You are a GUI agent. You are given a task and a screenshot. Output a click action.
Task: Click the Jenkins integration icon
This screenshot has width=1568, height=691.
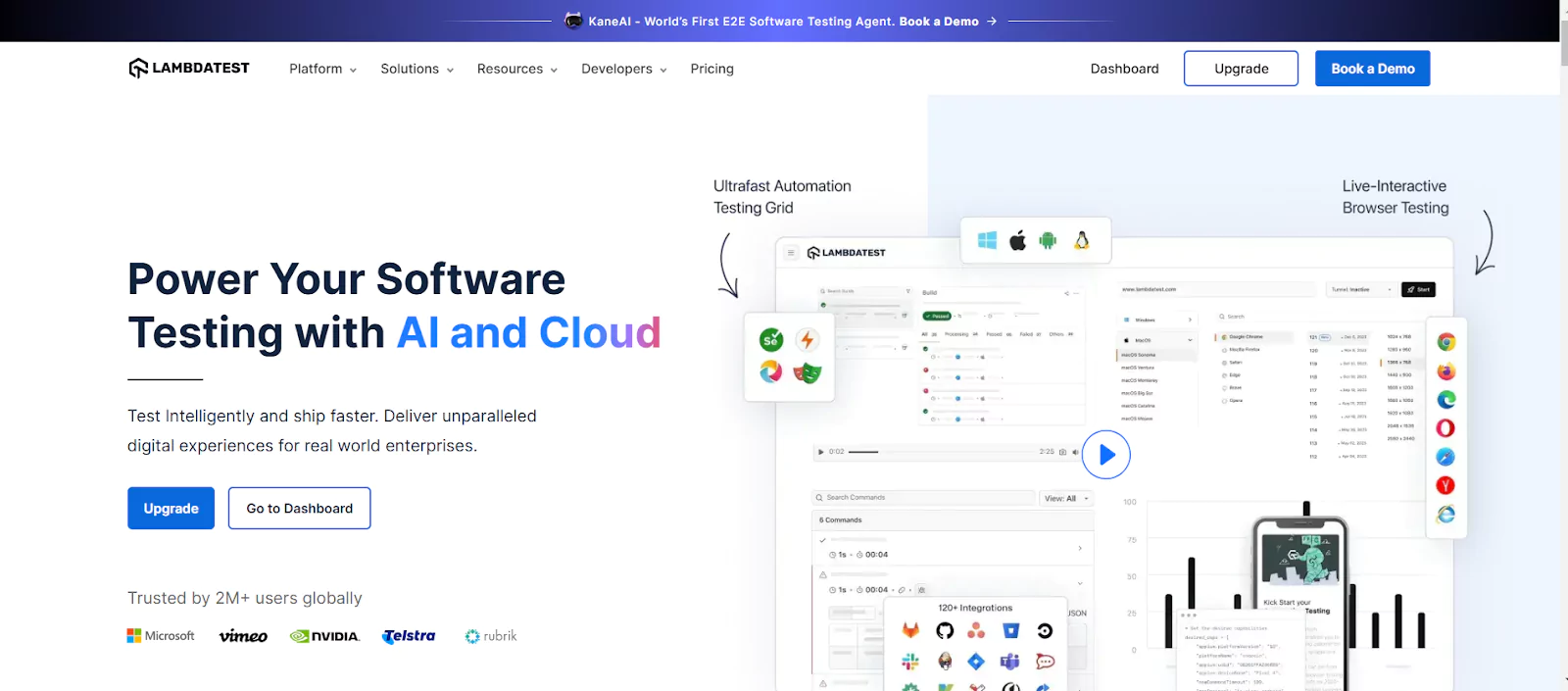pos(945,662)
